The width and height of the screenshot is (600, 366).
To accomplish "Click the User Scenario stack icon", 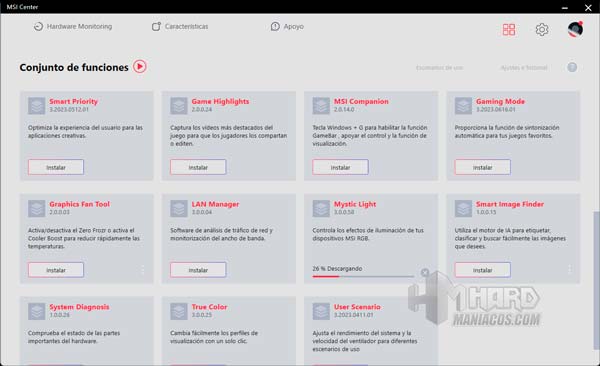I will [321, 311].
